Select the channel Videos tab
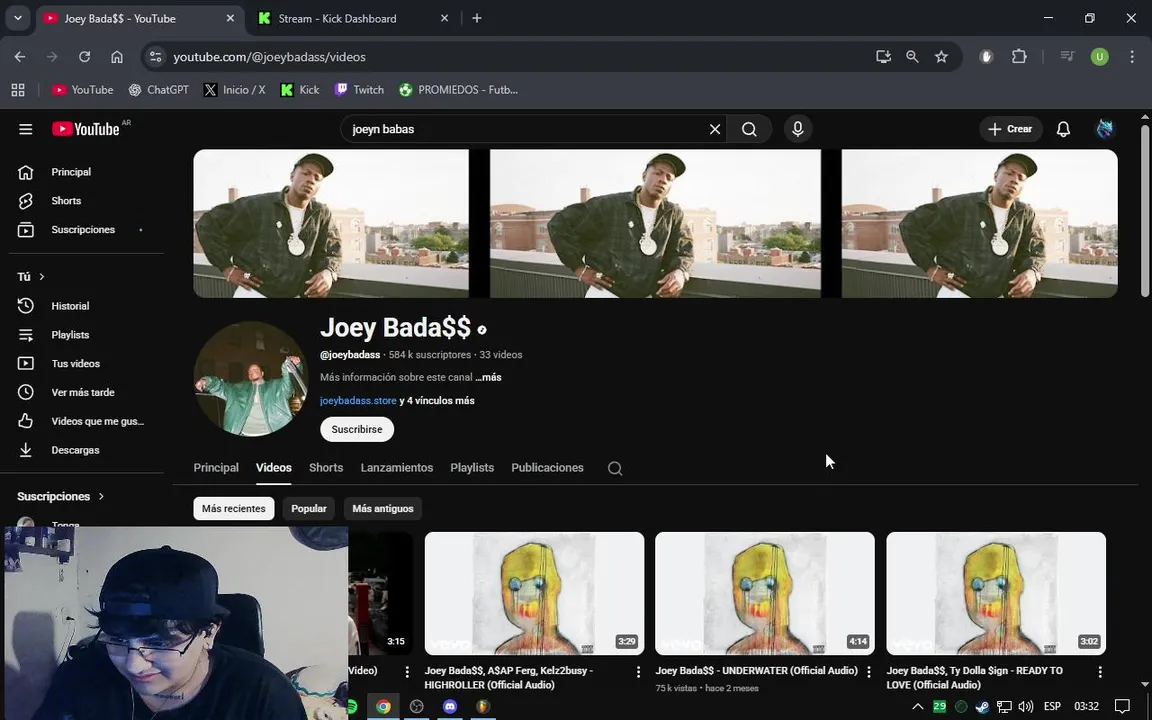 pyautogui.click(x=273, y=468)
